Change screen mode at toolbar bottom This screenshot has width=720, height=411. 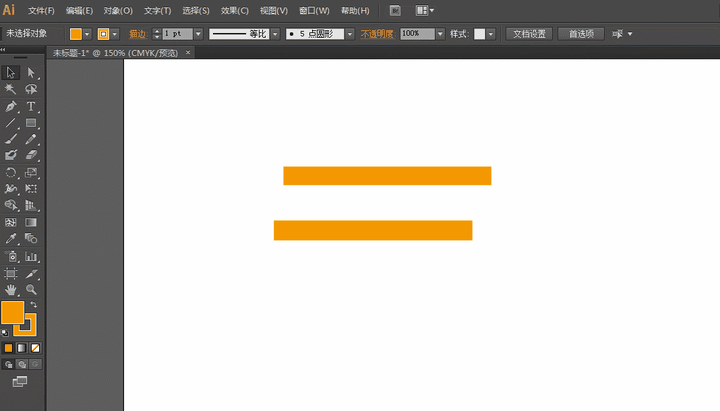click(20, 382)
